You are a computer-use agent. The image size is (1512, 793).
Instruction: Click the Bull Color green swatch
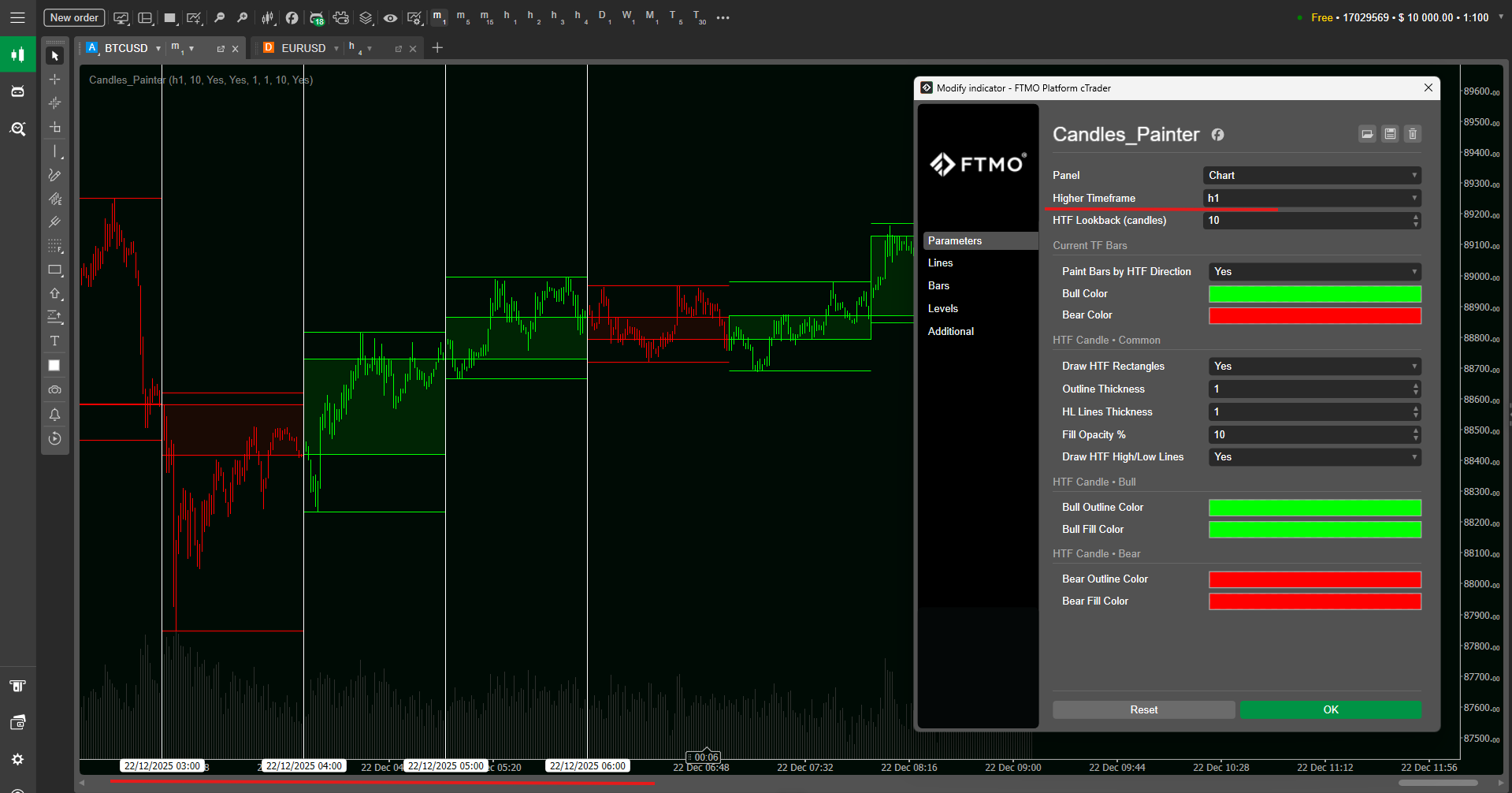pyautogui.click(x=1314, y=294)
